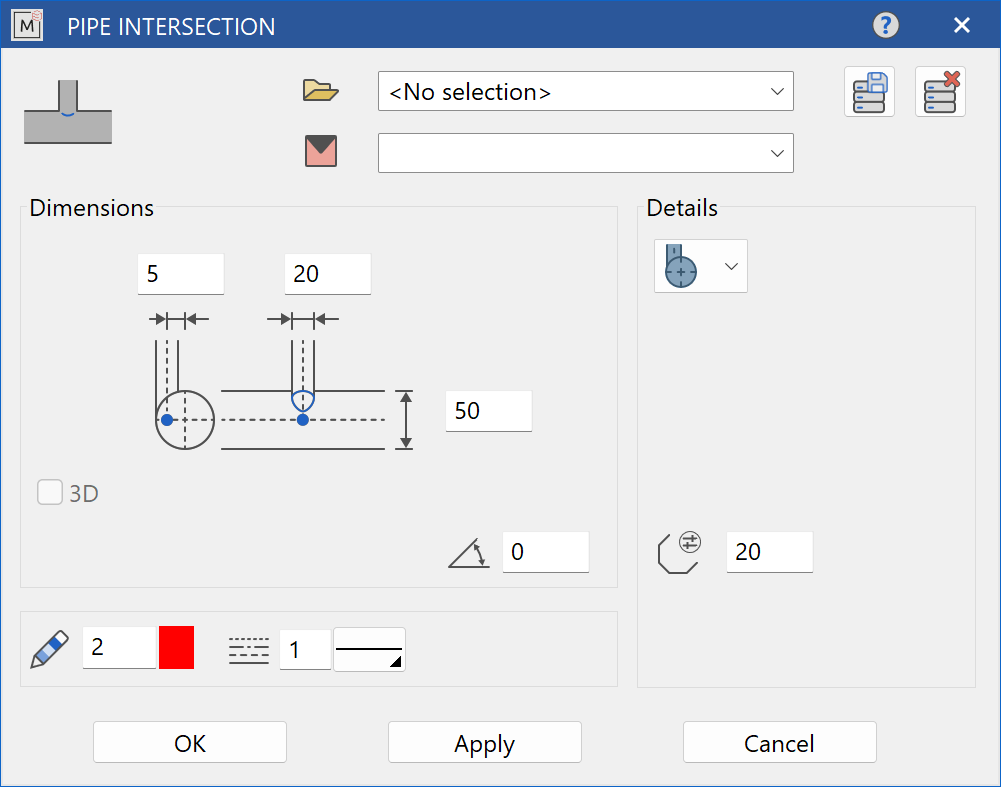This screenshot has width=1001, height=787.
Task: Click the pencil pen icon
Action: (x=50, y=649)
